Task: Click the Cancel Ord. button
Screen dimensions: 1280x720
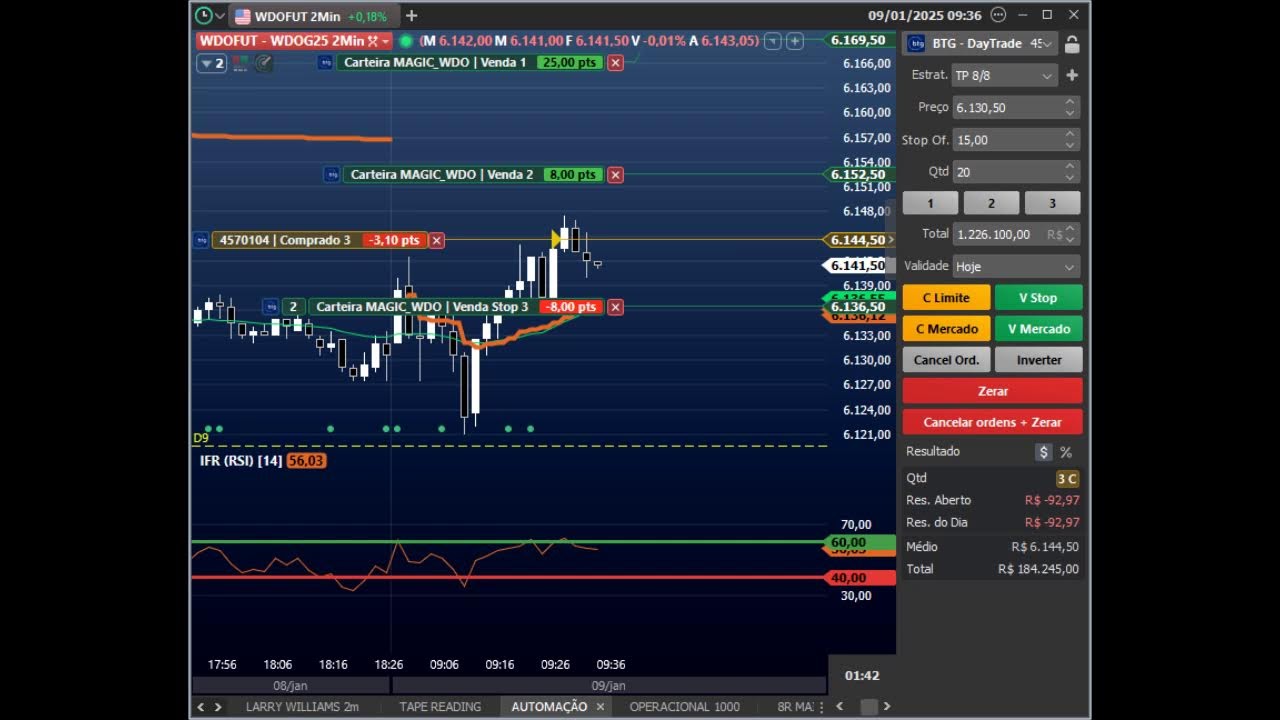Action: click(946, 360)
